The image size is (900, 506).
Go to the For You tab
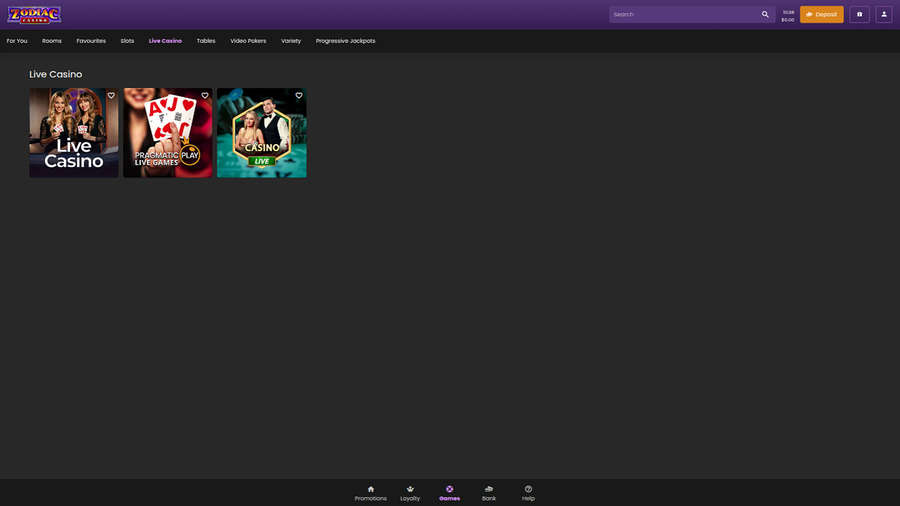(x=17, y=41)
